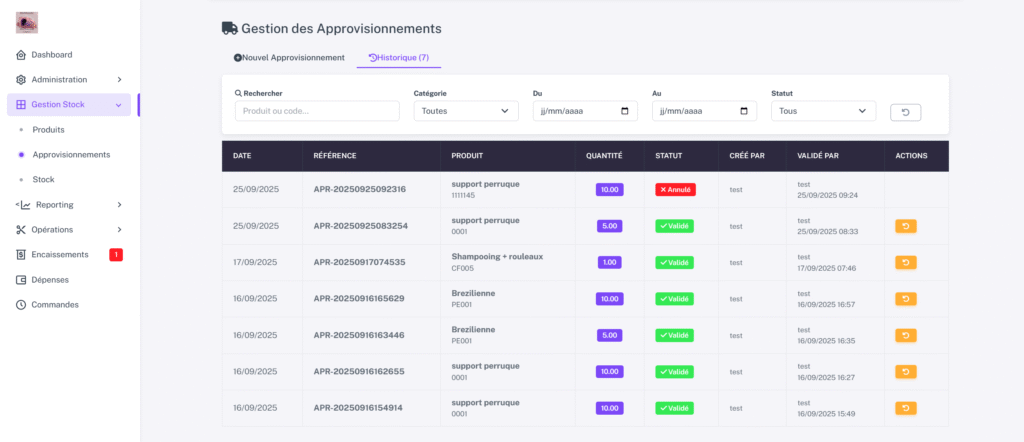Expand the Administration sidebar menu
1024x442 pixels.
point(70,79)
